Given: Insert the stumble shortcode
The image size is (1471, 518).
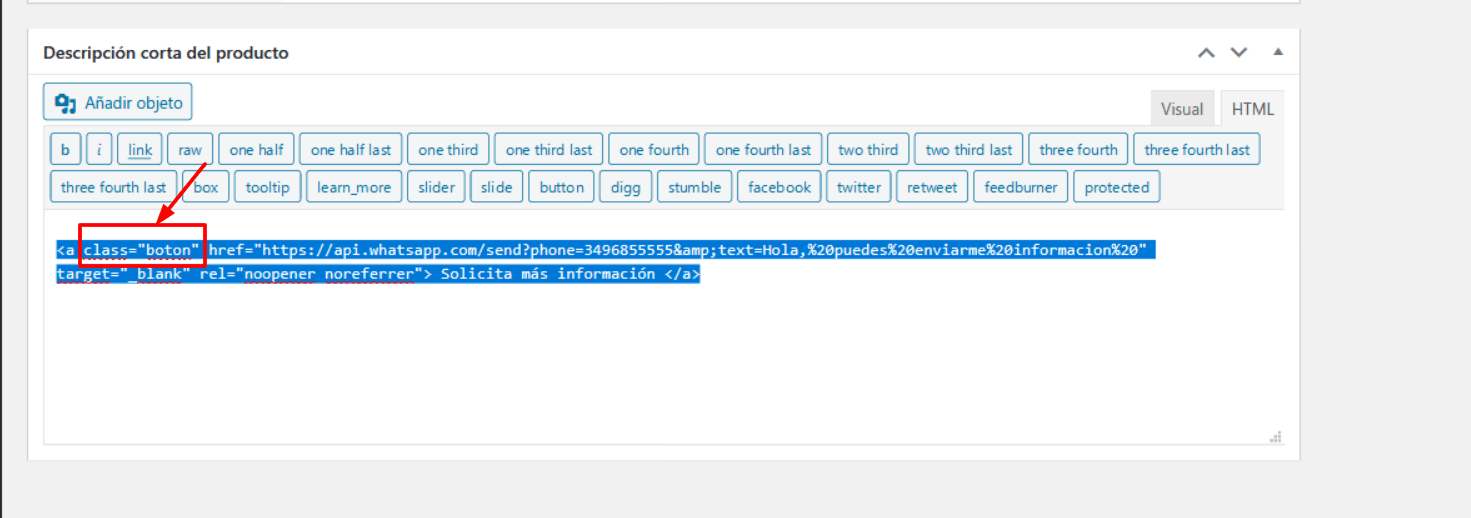Looking at the screenshot, I should (x=695, y=187).
